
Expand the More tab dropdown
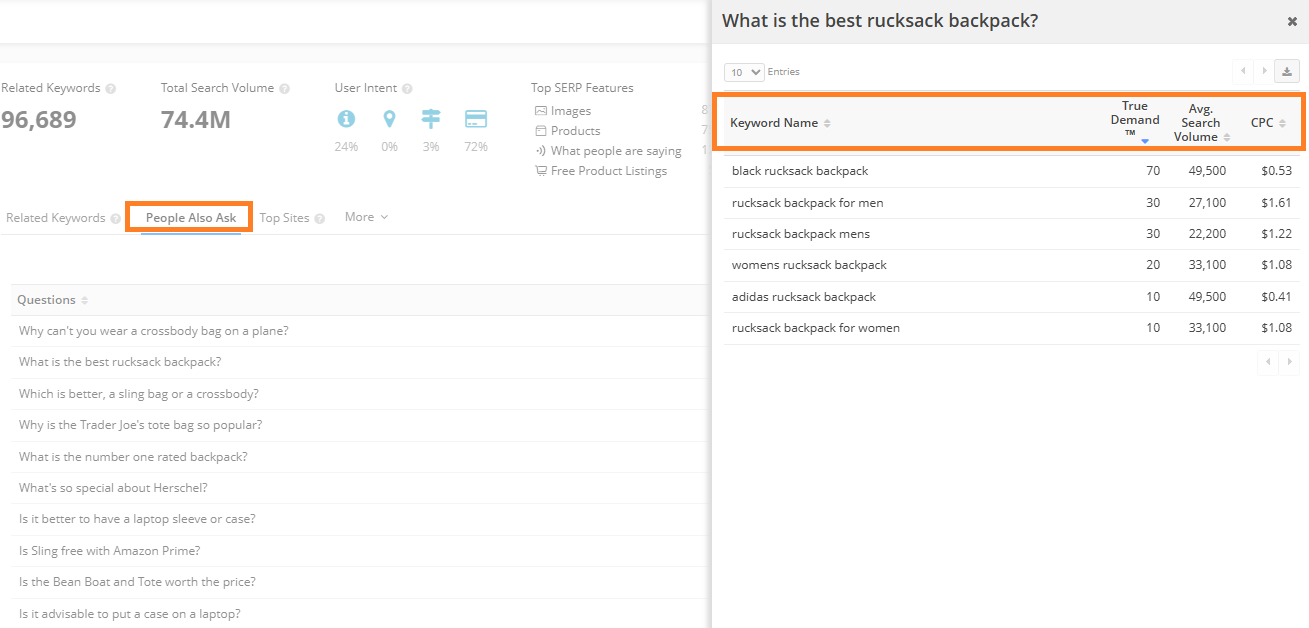tap(366, 217)
